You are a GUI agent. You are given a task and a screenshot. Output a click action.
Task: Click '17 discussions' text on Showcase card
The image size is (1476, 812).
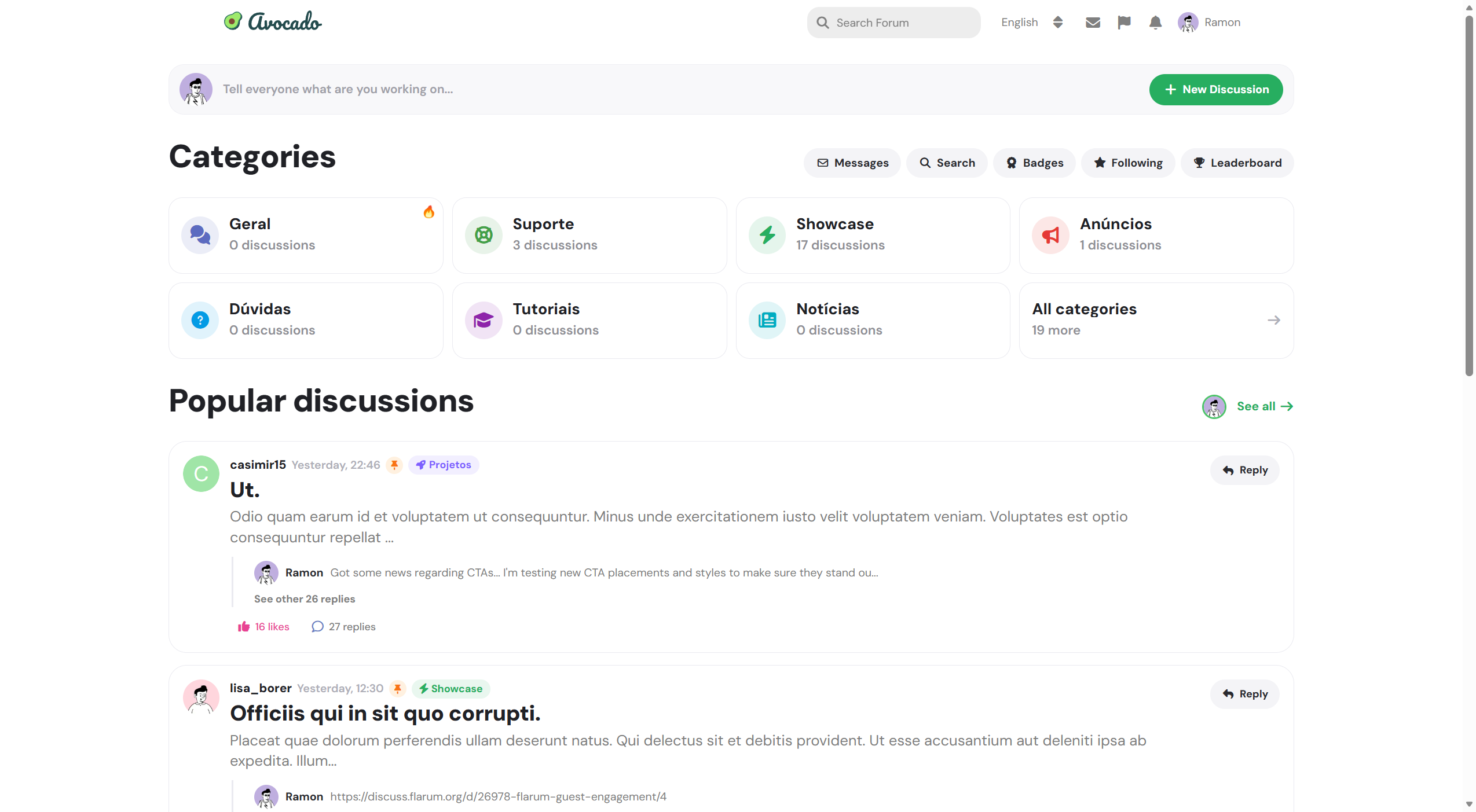tap(840, 245)
